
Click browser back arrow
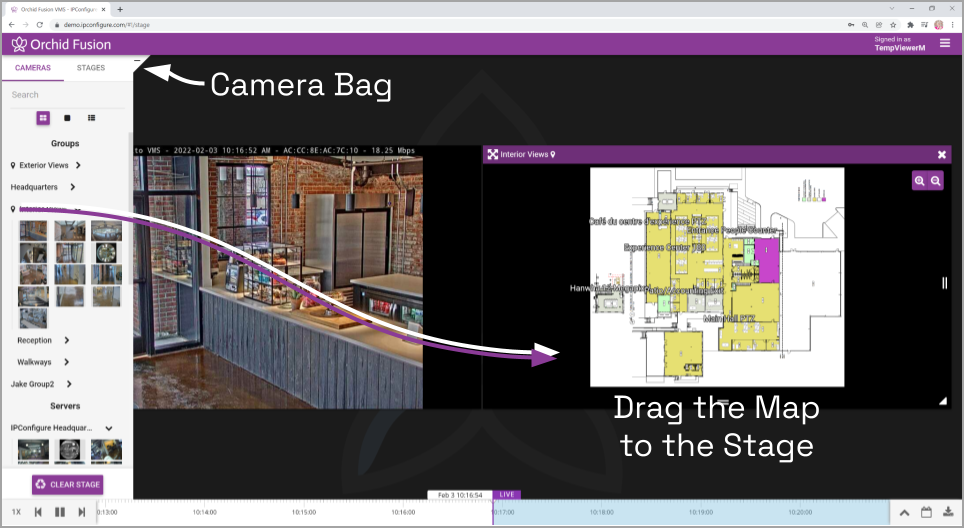11,25
